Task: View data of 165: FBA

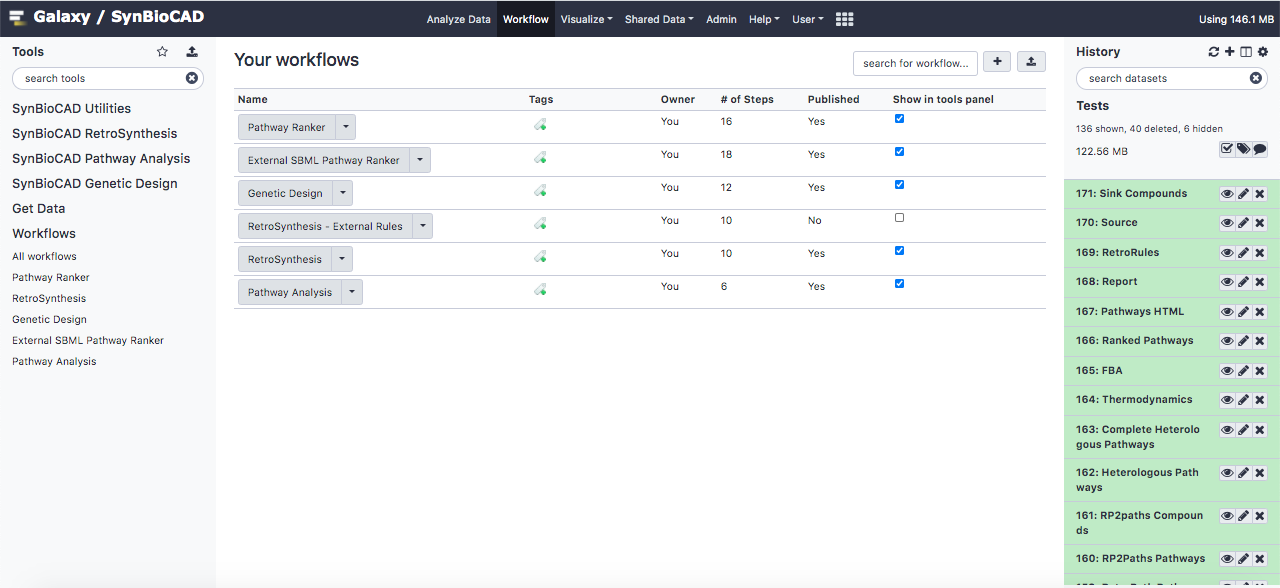Action: coord(1227,371)
